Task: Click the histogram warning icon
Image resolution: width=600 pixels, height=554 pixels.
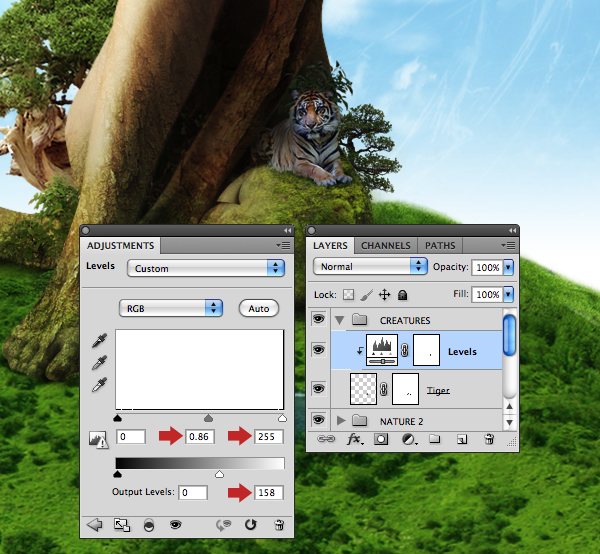Action: point(99,440)
